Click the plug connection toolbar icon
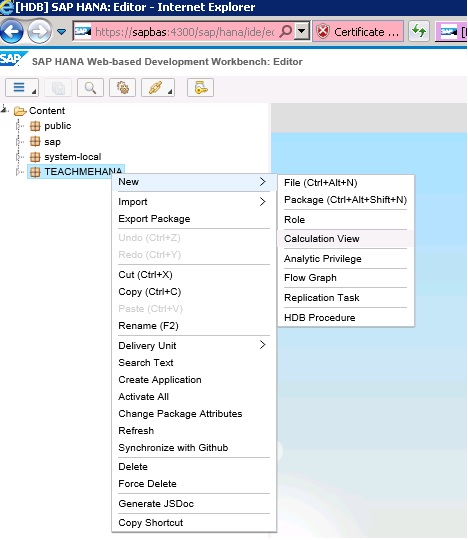Image resolution: width=468 pixels, height=540 pixels. (158, 88)
